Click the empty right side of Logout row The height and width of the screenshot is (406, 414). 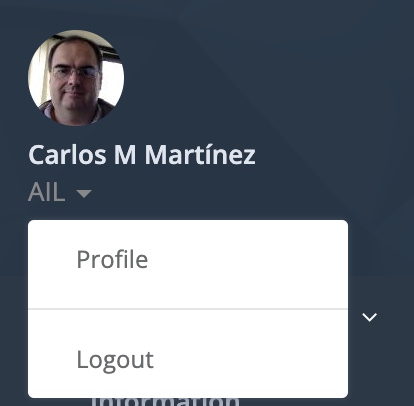point(253,354)
